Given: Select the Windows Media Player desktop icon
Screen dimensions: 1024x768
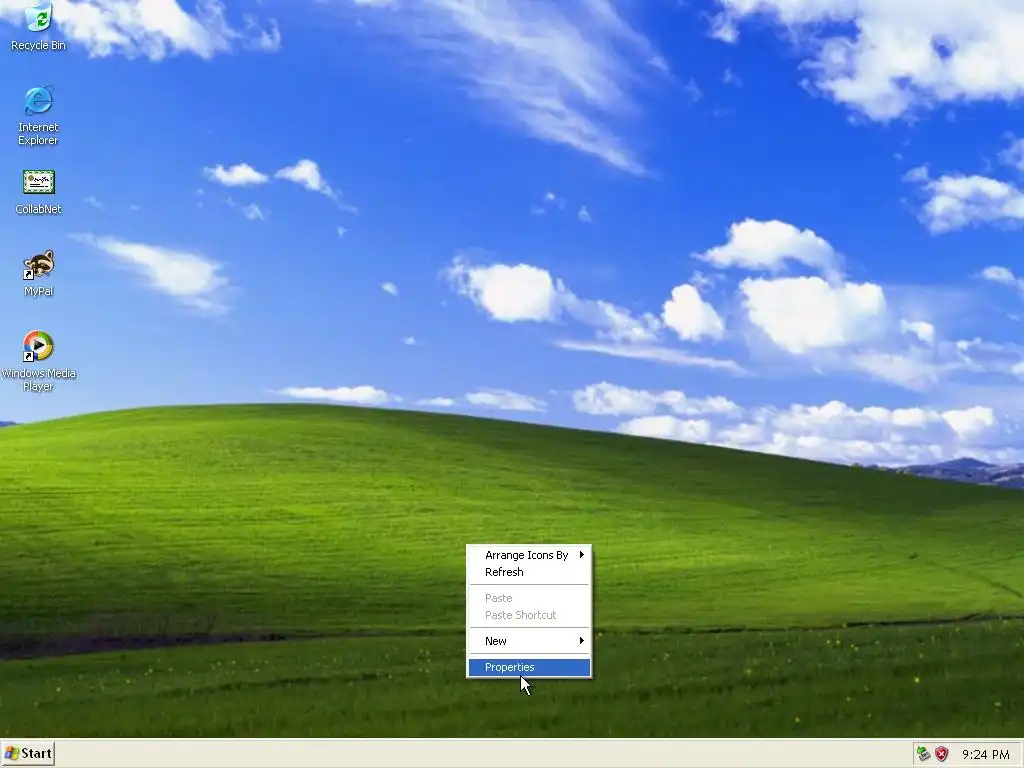Looking at the screenshot, I should pyautogui.click(x=39, y=360).
